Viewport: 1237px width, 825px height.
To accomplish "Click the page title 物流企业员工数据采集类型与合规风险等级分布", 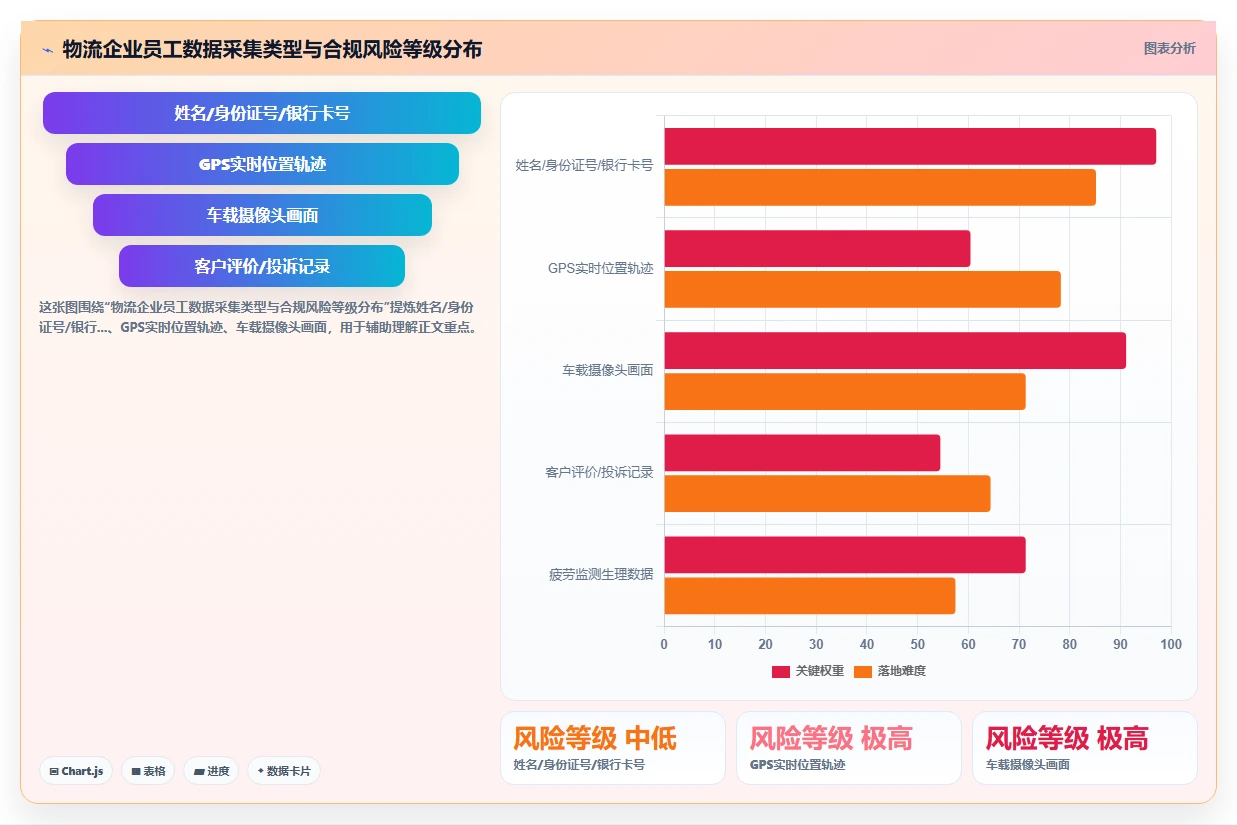I will 272,49.
